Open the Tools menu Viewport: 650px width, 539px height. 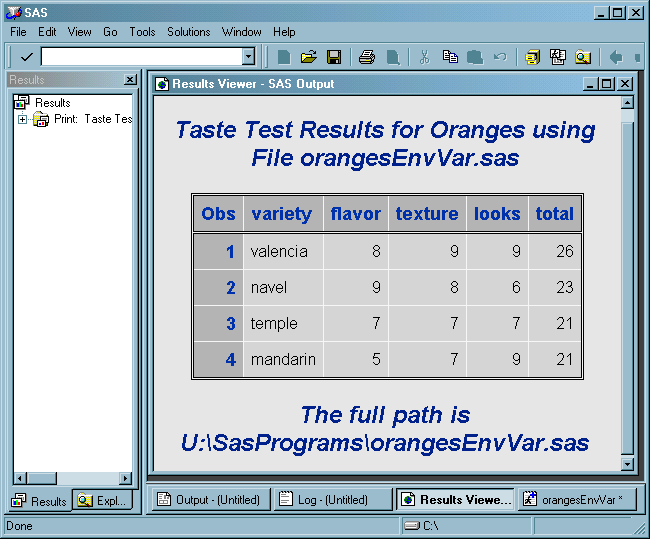tap(142, 32)
